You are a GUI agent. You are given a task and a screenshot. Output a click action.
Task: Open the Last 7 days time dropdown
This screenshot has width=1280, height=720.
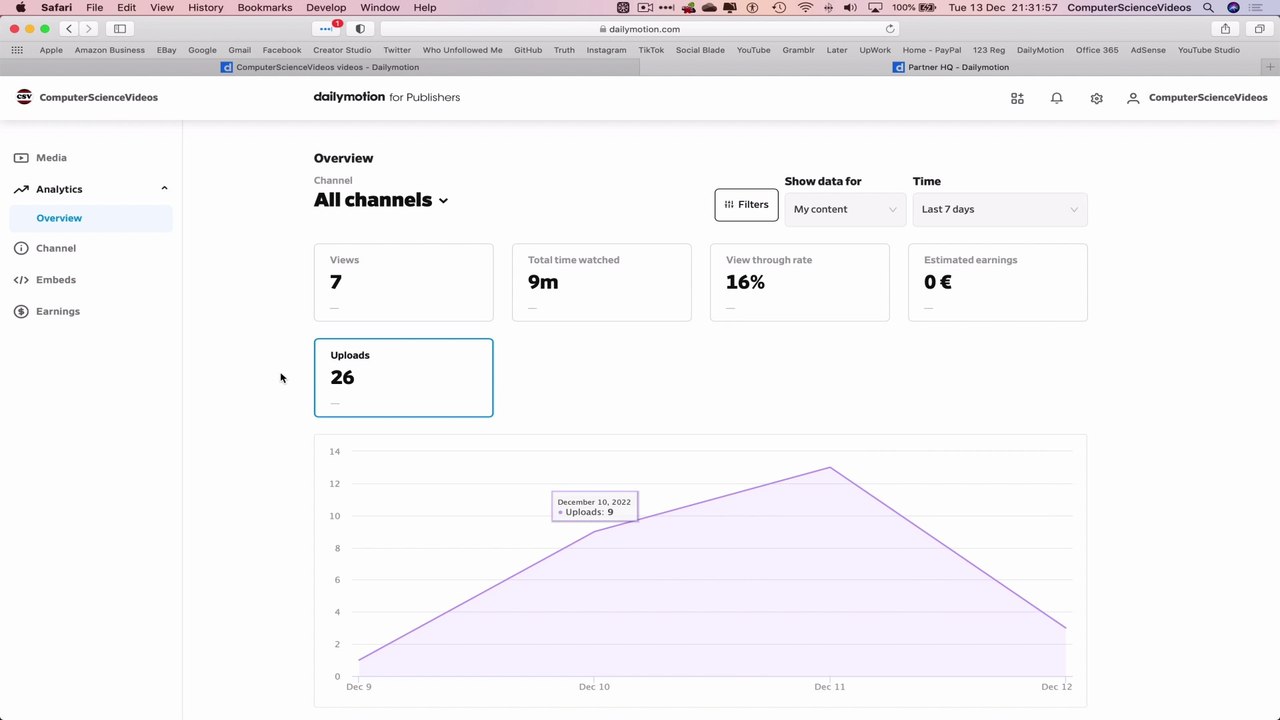click(1000, 209)
